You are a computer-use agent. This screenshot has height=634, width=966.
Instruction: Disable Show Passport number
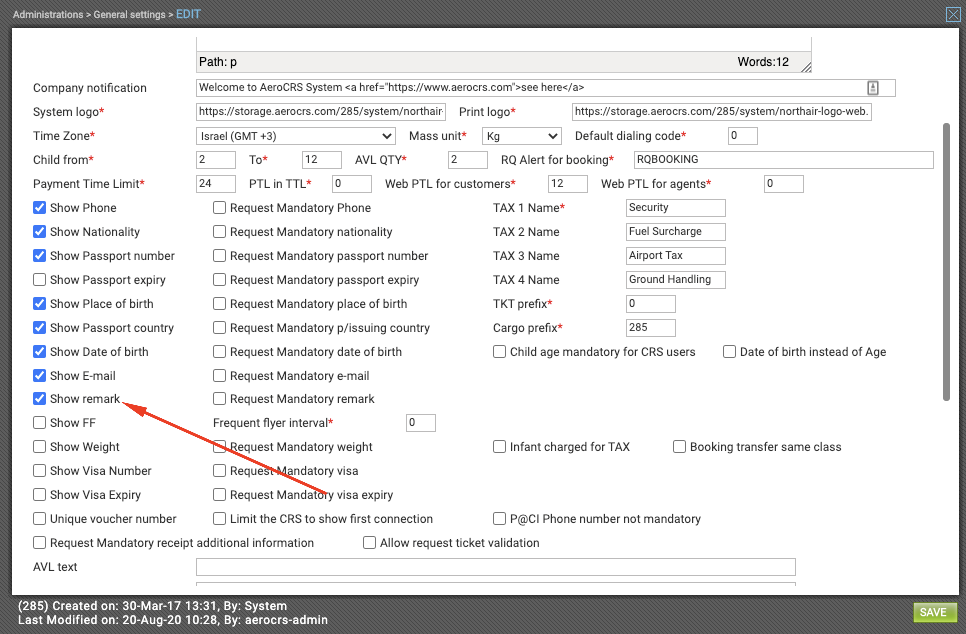click(39, 256)
